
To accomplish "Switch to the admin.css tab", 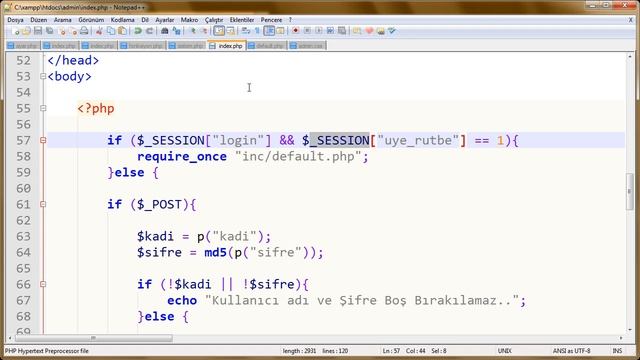I will pos(307,46).
